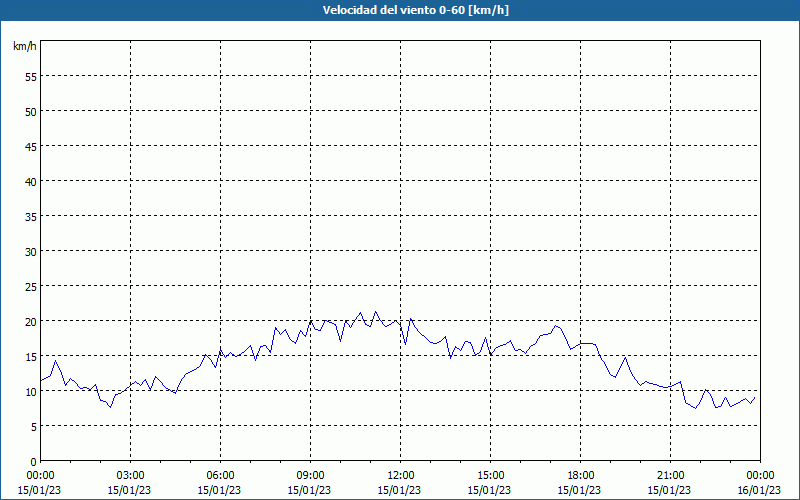
Task: Click the chart title 'Velocidad del viento 0-60 [km/h]'
Action: pos(415,10)
